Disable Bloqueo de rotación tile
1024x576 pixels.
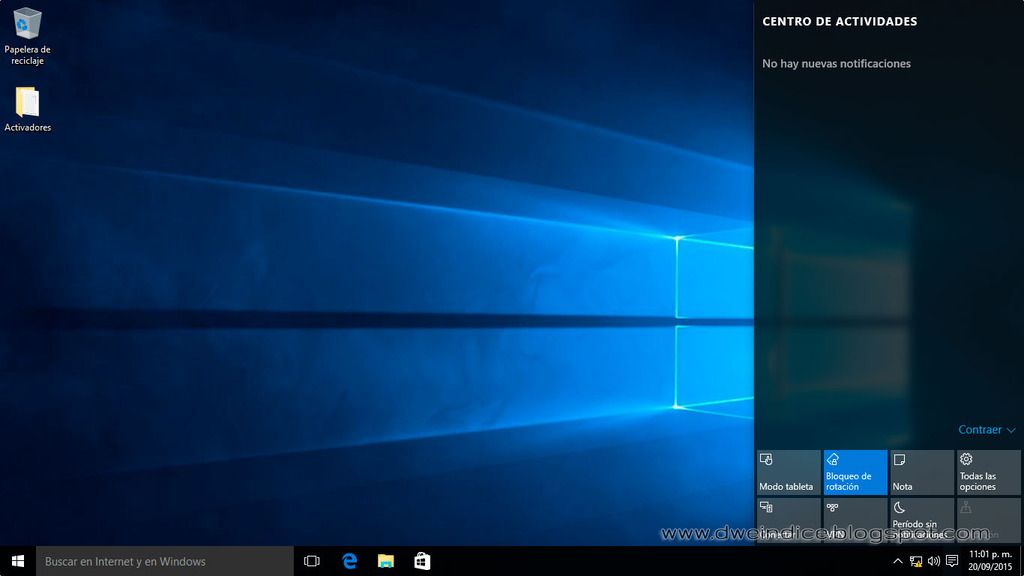[x=855, y=472]
